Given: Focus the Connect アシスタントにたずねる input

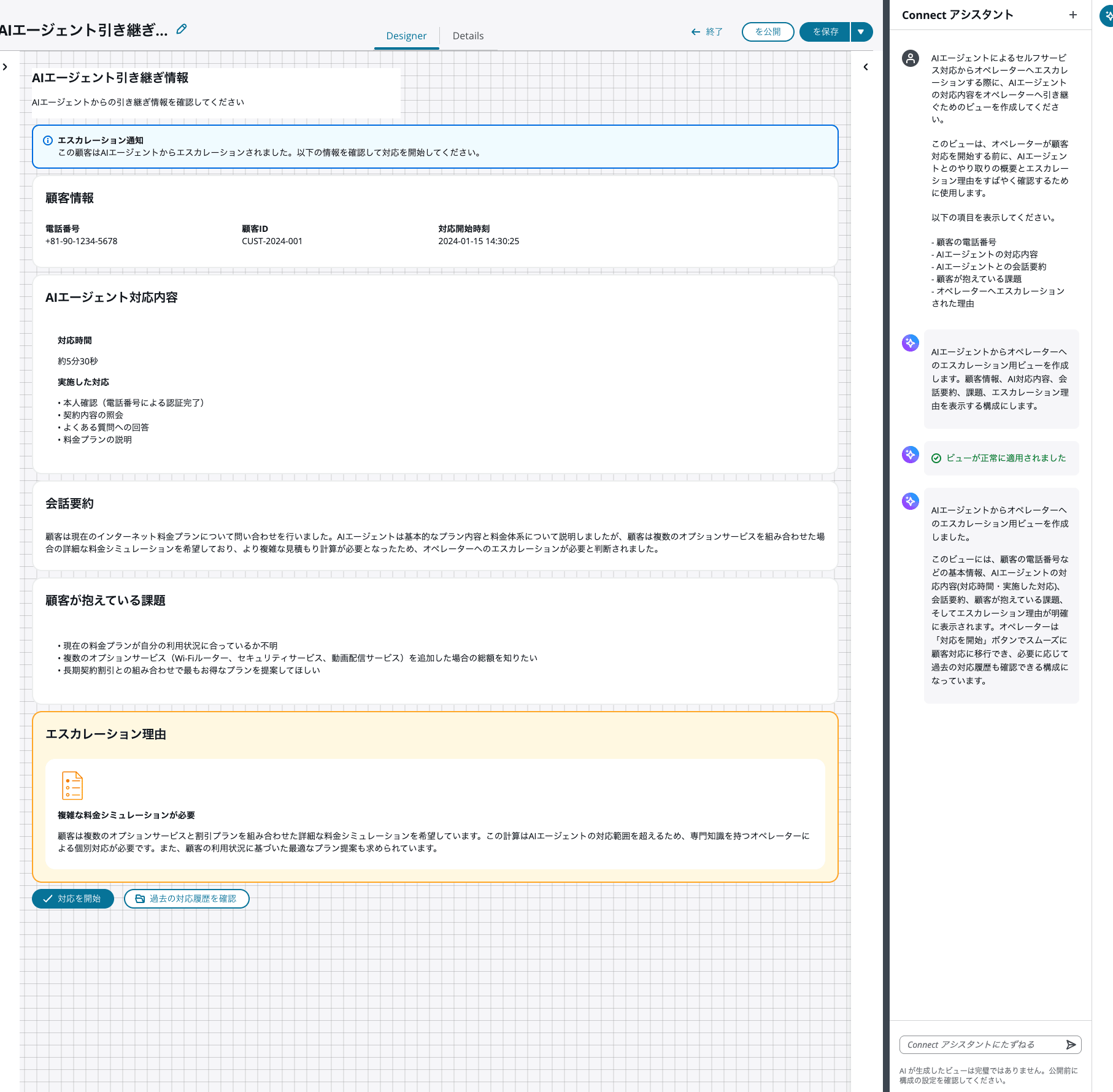Looking at the screenshot, I should click(x=982, y=1045).
